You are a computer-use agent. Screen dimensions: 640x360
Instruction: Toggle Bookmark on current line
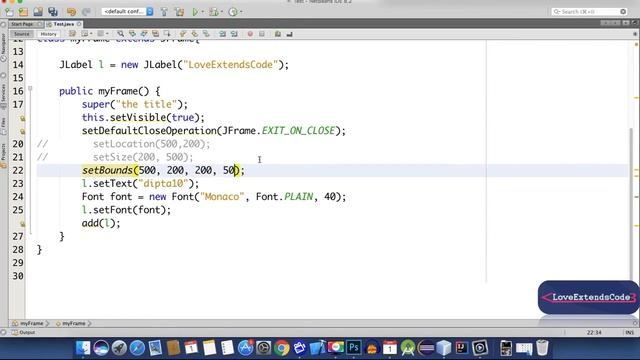206,34
